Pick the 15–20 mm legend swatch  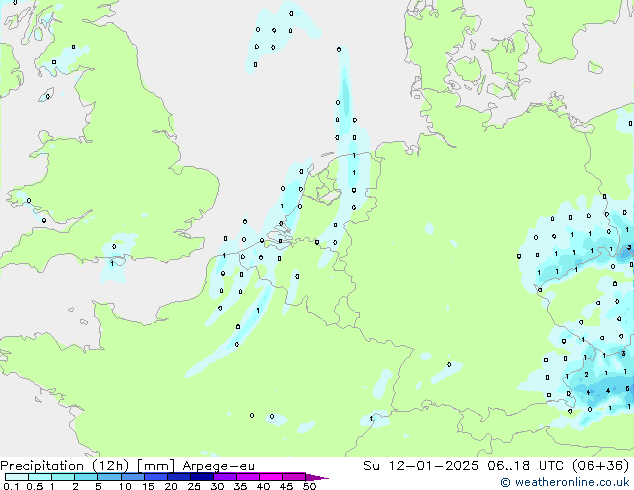(155, 477)
